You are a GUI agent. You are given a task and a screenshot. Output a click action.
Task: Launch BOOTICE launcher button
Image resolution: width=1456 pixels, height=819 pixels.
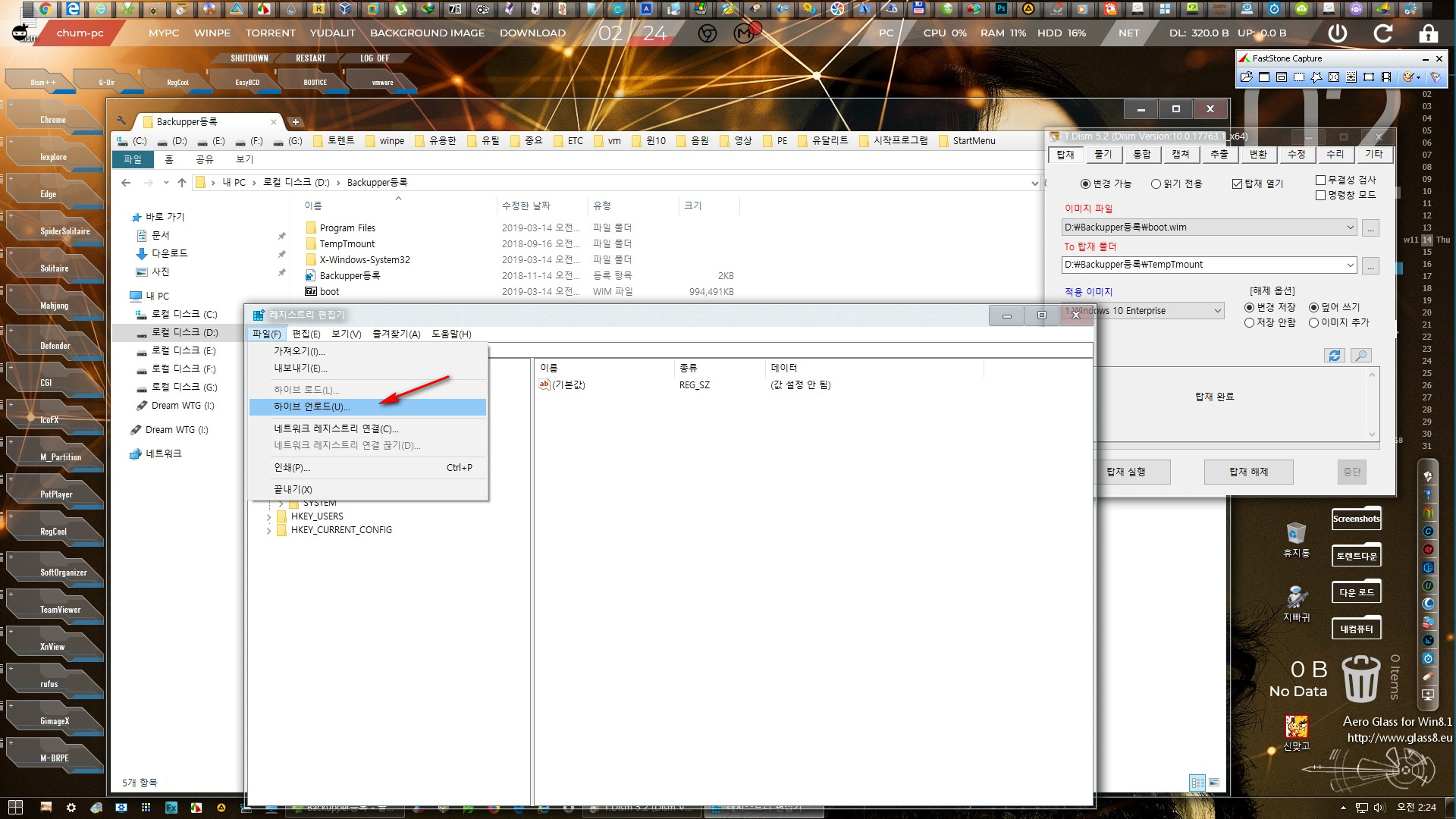coord(315,82)
